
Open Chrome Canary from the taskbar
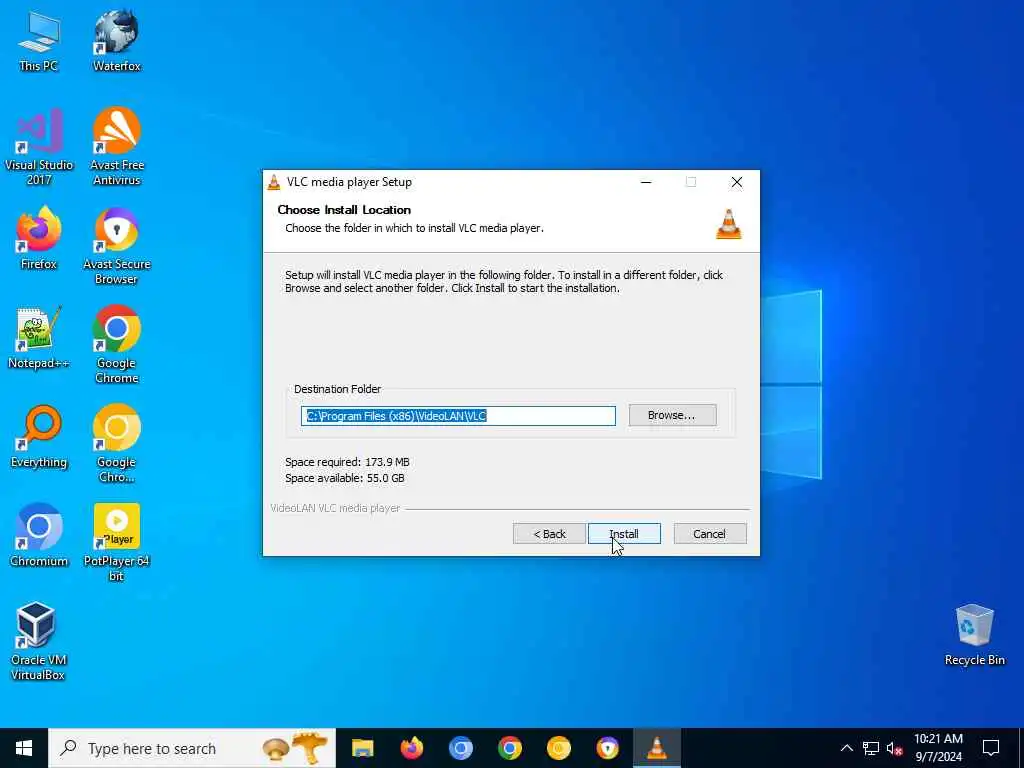point(558,748)
